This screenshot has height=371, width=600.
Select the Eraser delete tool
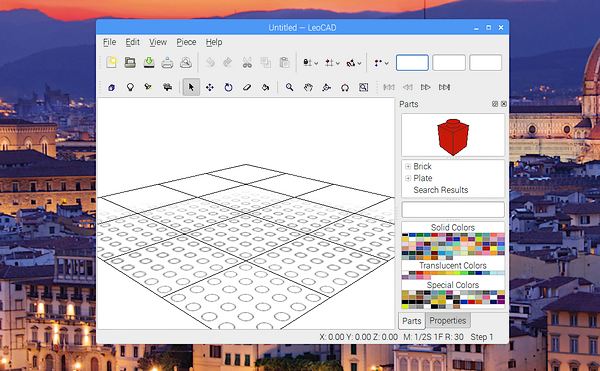point(247,88)
